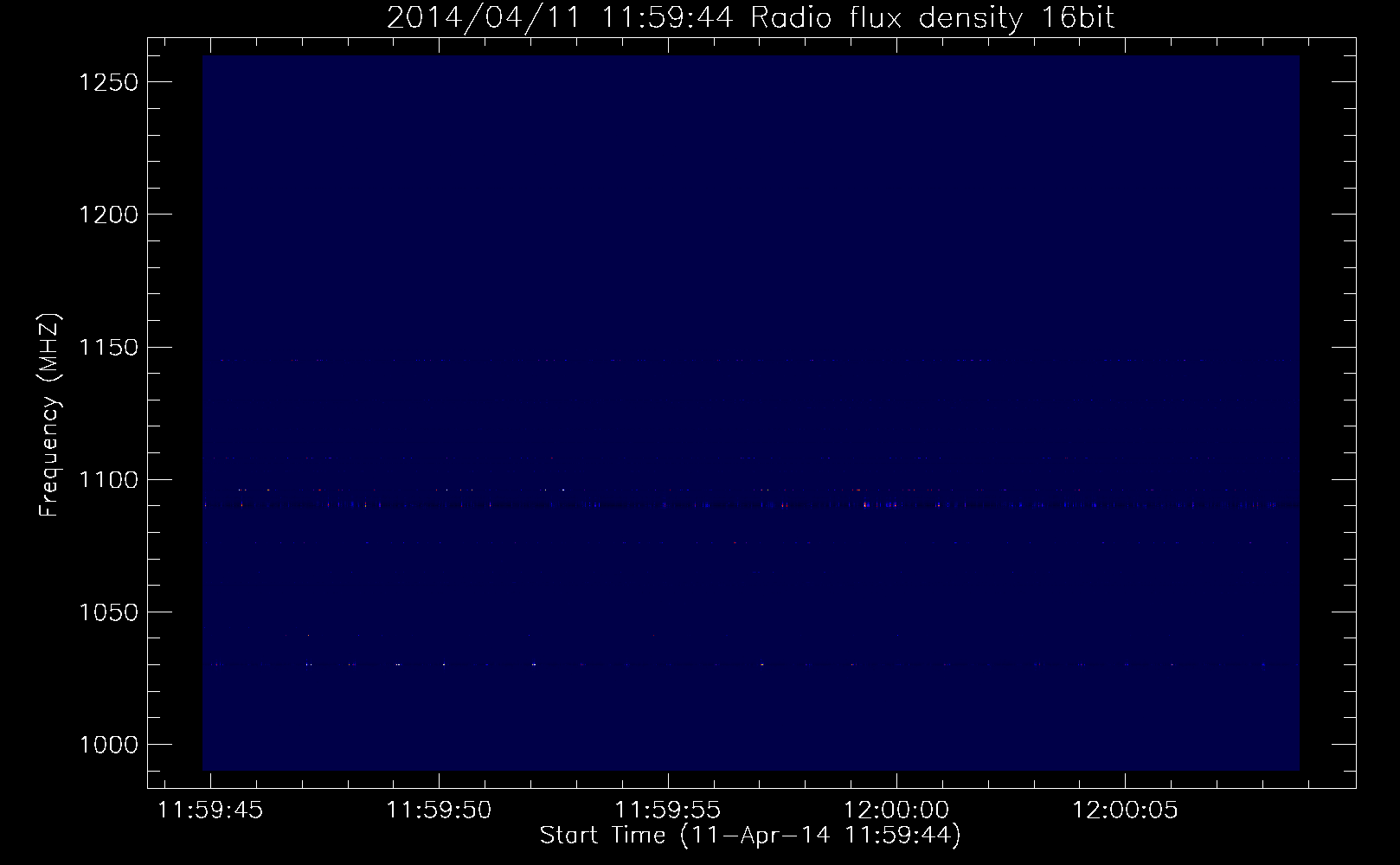
Task: Click the 'Start Time (11-Apr-14 11:59:44)' axis label
Action: [x=750, y=836]
